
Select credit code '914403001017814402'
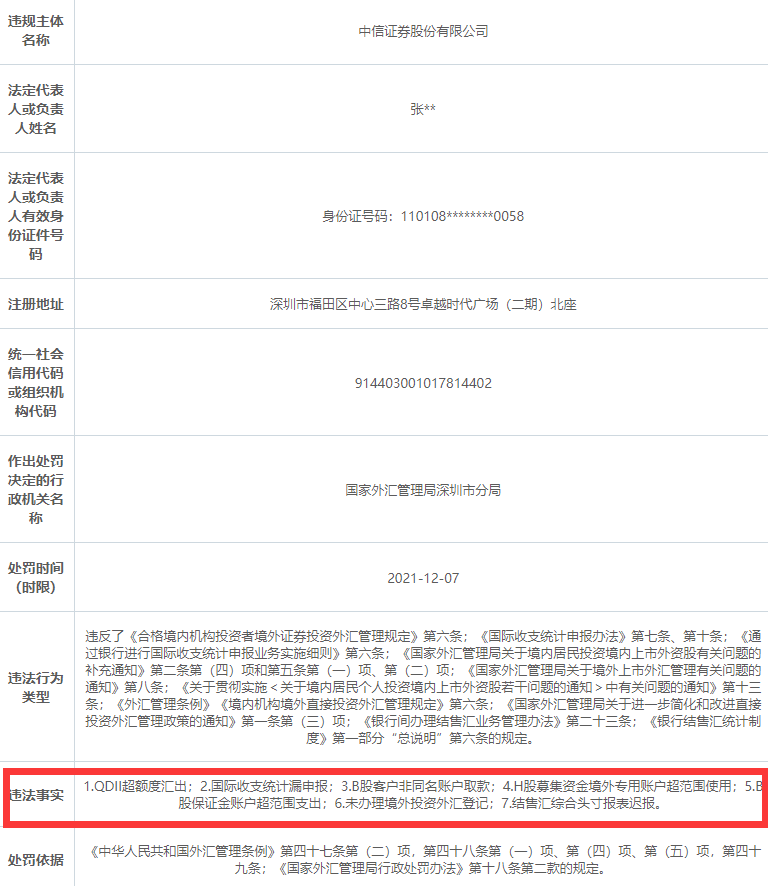423,383
